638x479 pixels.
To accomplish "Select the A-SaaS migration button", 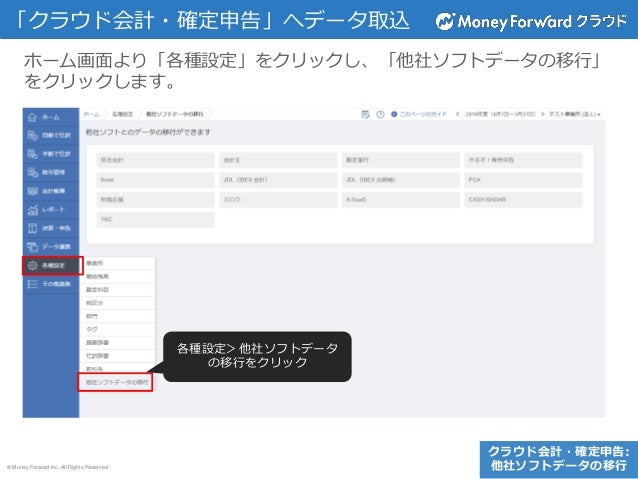I will click(x=401, y=200).
